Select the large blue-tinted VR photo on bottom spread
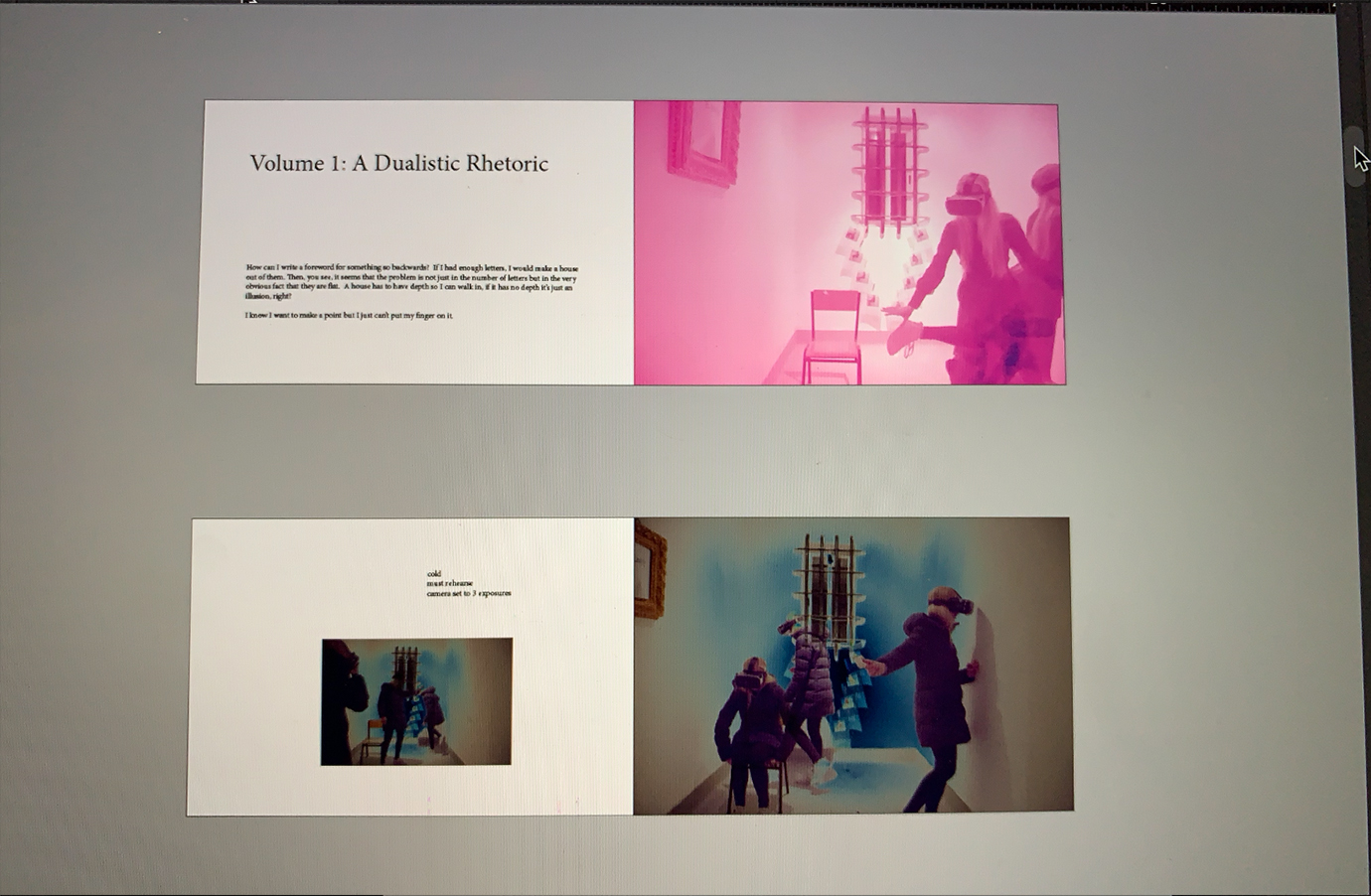 [852, 665]
